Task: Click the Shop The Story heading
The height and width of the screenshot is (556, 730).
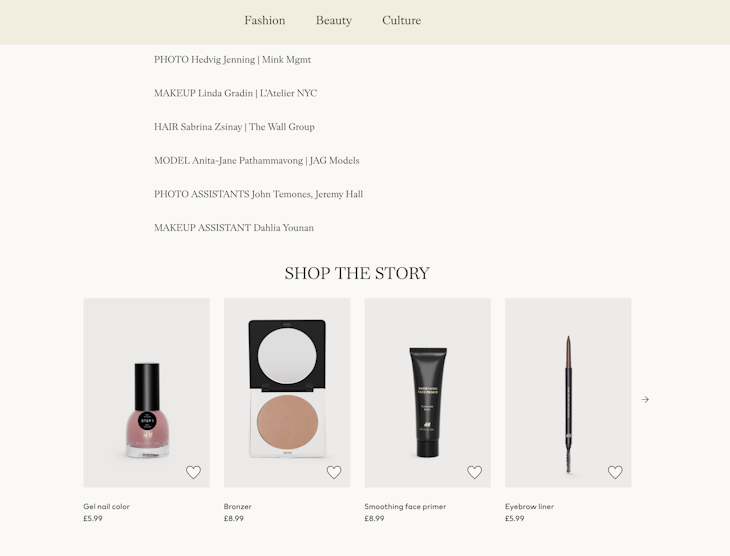Action: (x=357, y=273)
